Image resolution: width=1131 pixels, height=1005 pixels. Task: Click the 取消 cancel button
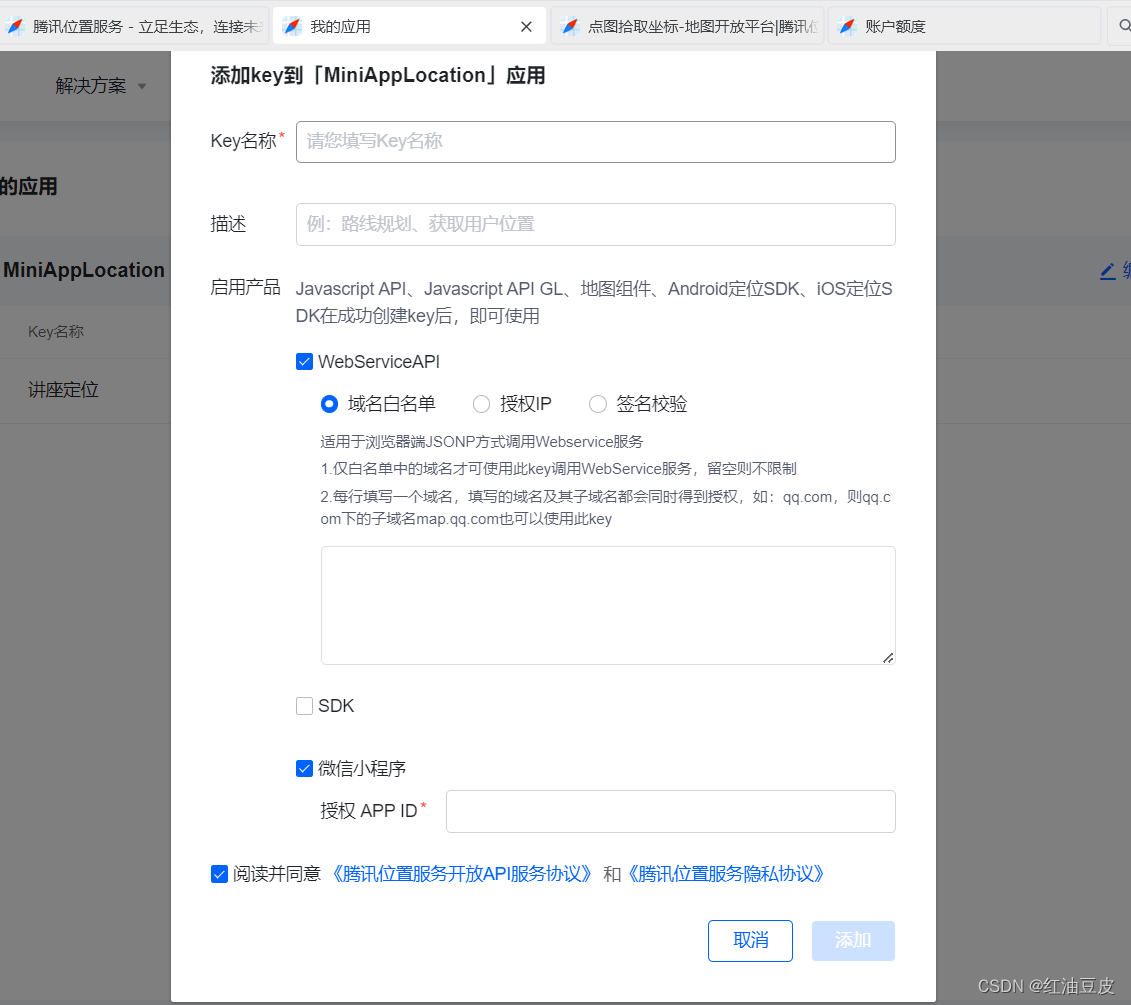coord(750,941)
